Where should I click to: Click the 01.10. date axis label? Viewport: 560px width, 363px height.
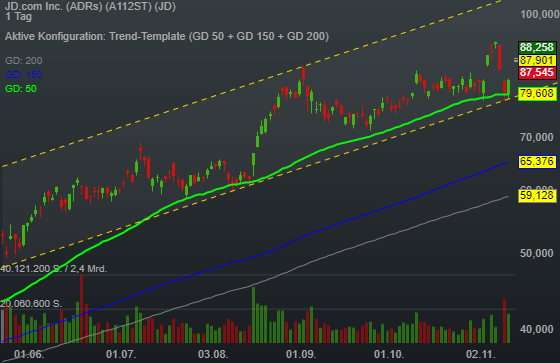point(389,354)
